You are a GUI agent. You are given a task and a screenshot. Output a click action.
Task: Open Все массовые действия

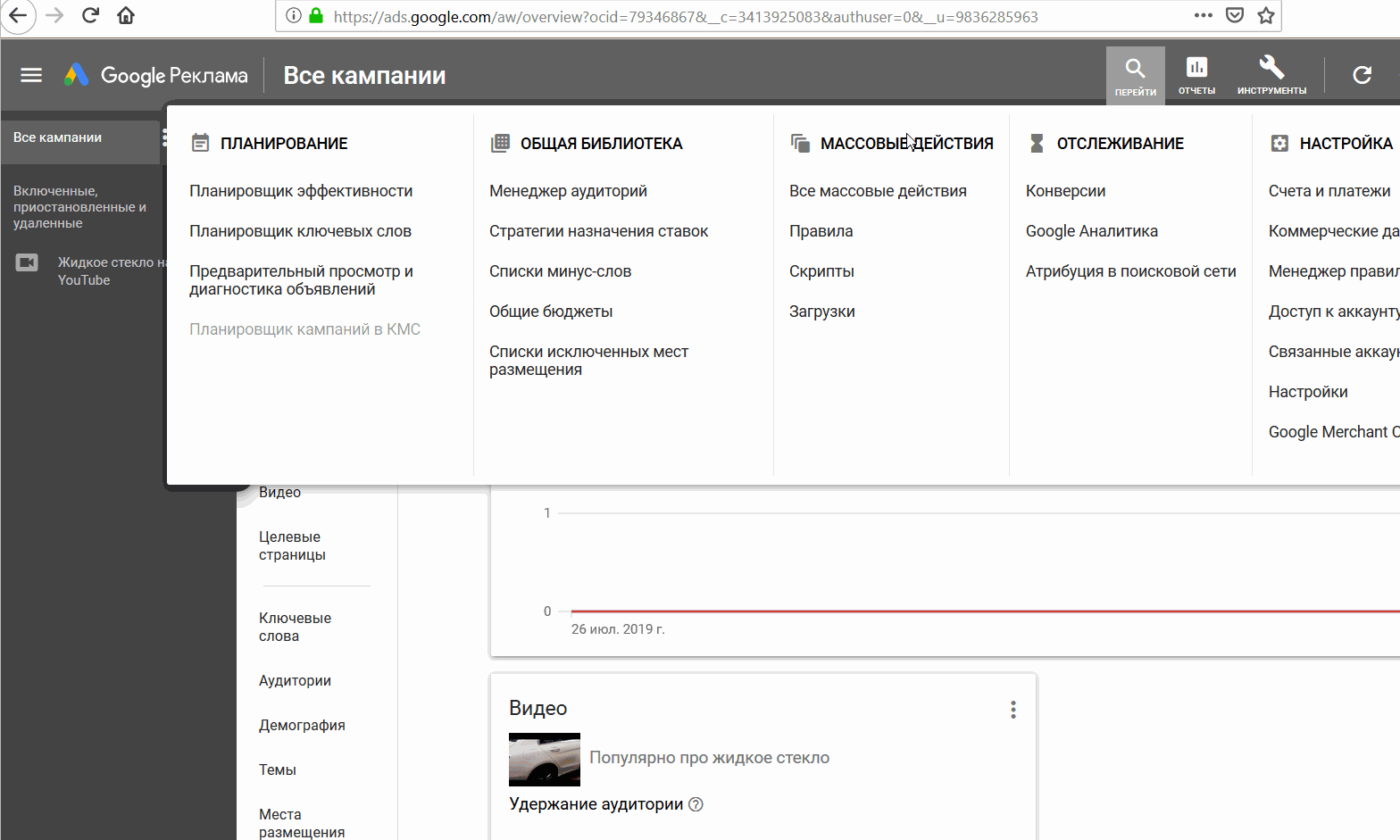[x=878, y=191]
